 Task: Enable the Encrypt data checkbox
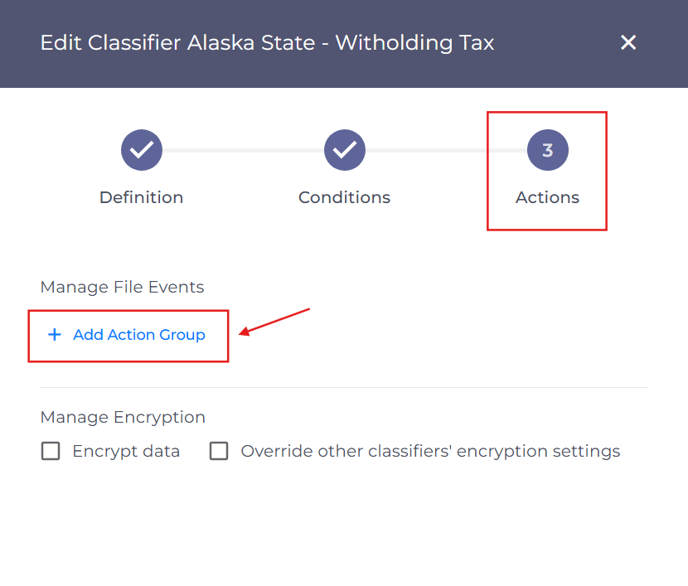point(50,451)
